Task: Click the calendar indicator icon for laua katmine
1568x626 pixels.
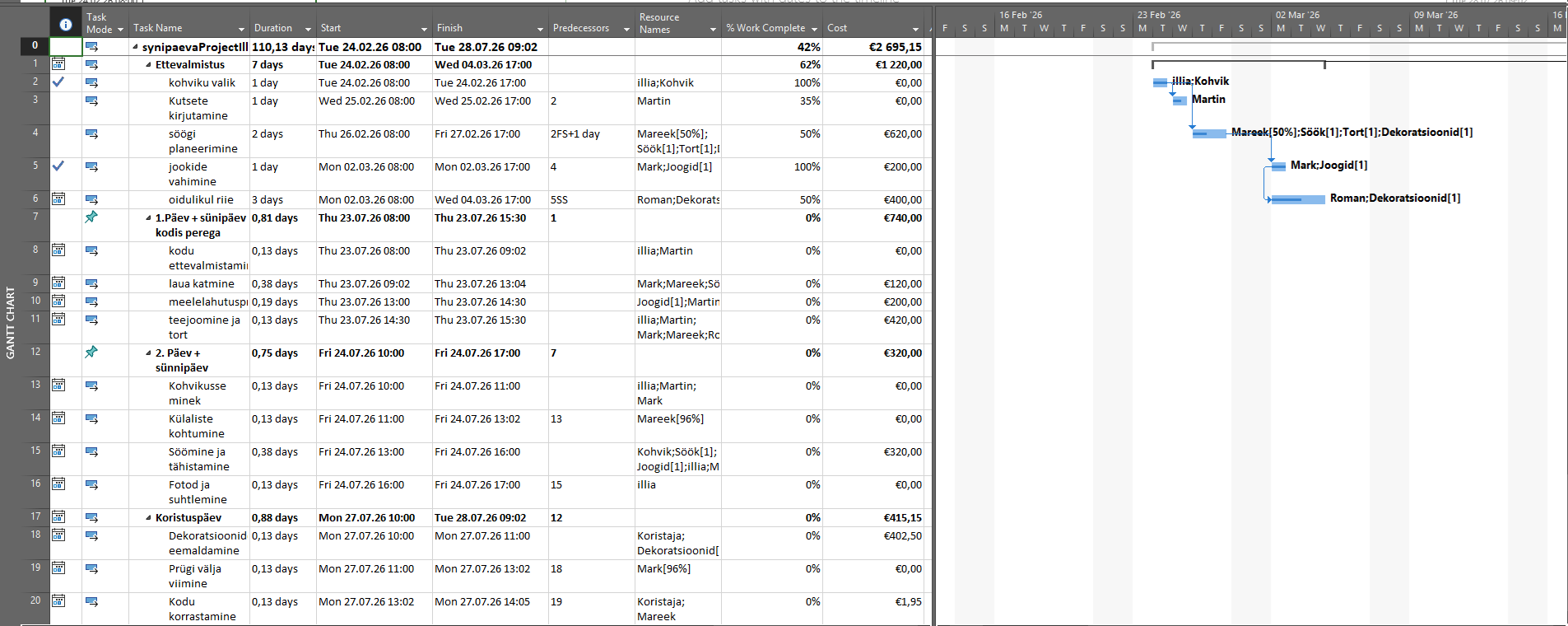Action: [x=58, y=283]
